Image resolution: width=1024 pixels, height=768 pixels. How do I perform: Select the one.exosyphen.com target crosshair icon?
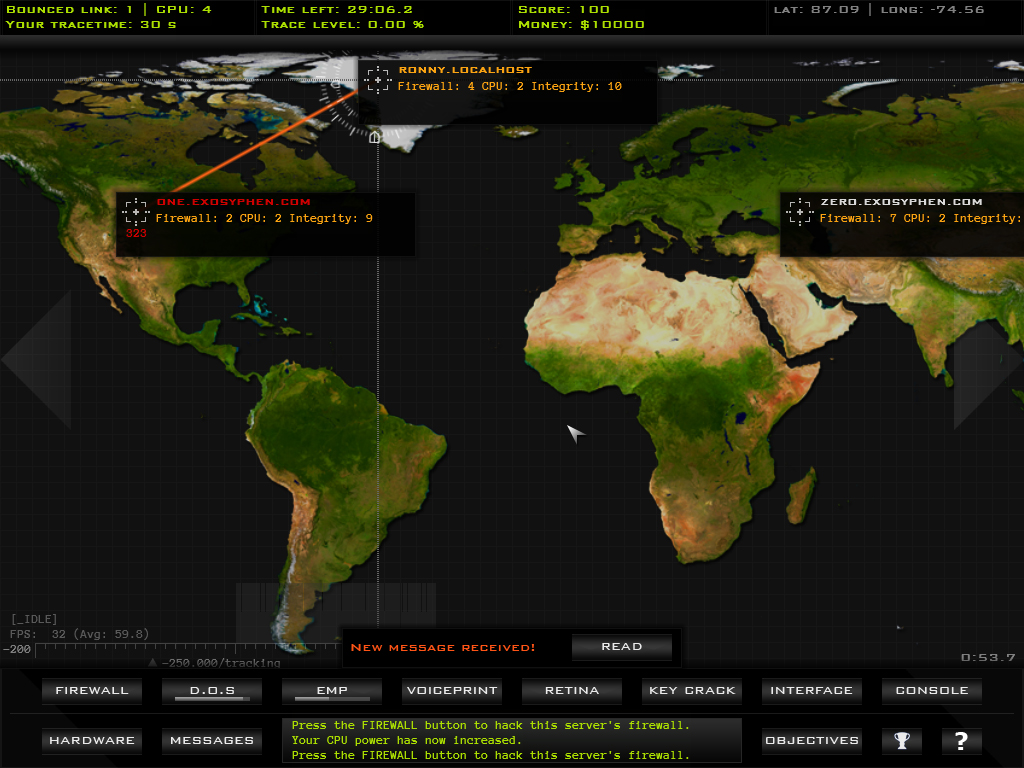tap(136, 212)
